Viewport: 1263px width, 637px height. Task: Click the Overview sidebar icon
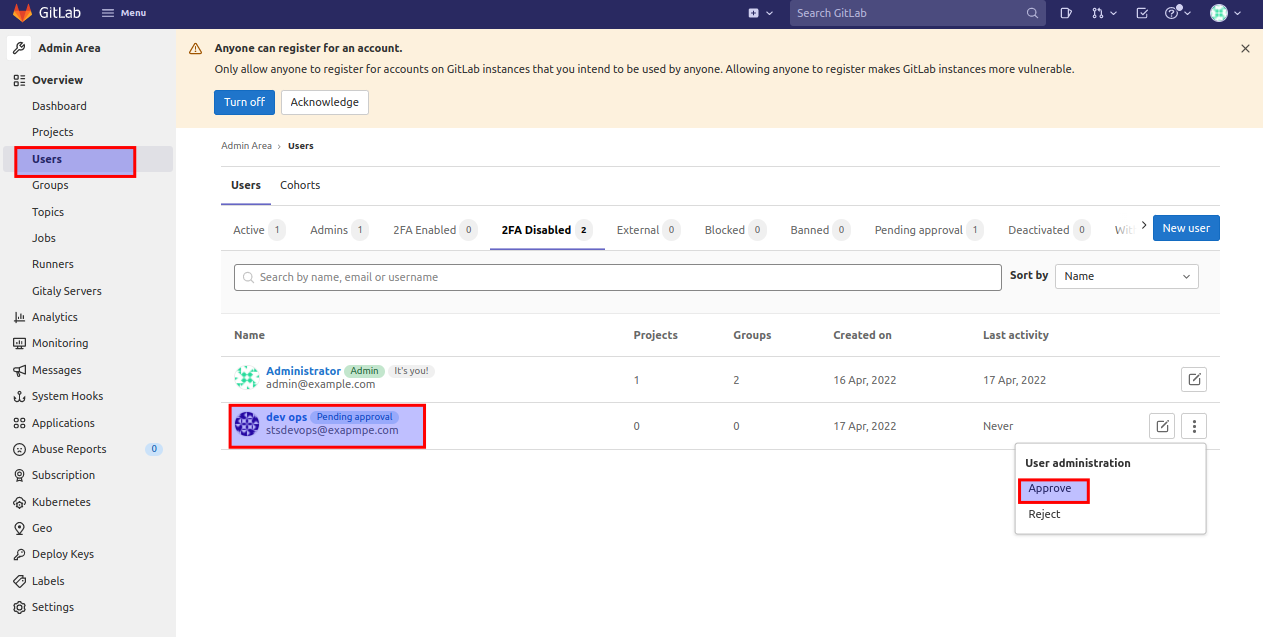point(19,80)
